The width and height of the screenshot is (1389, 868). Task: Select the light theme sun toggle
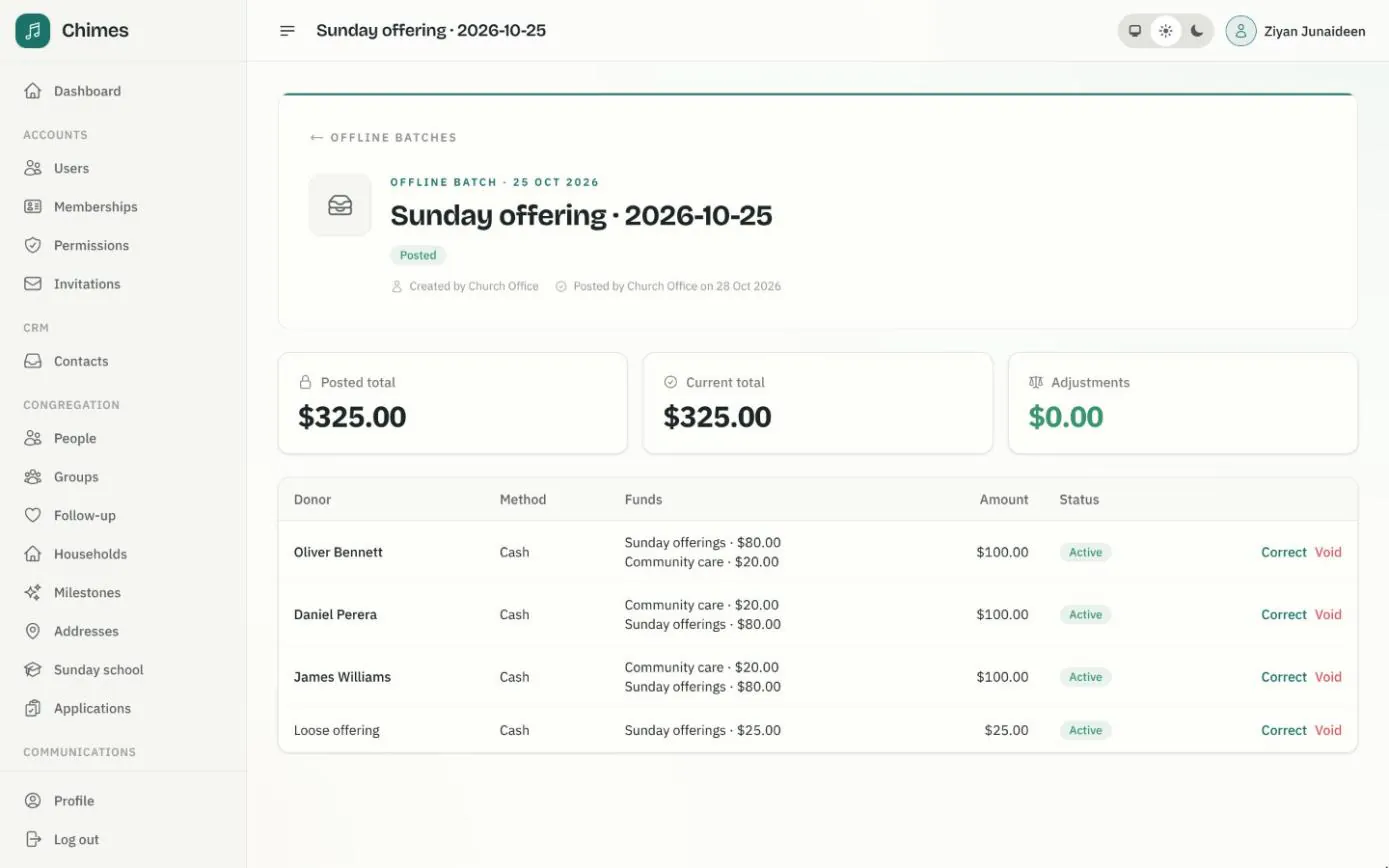(1166, 31)
